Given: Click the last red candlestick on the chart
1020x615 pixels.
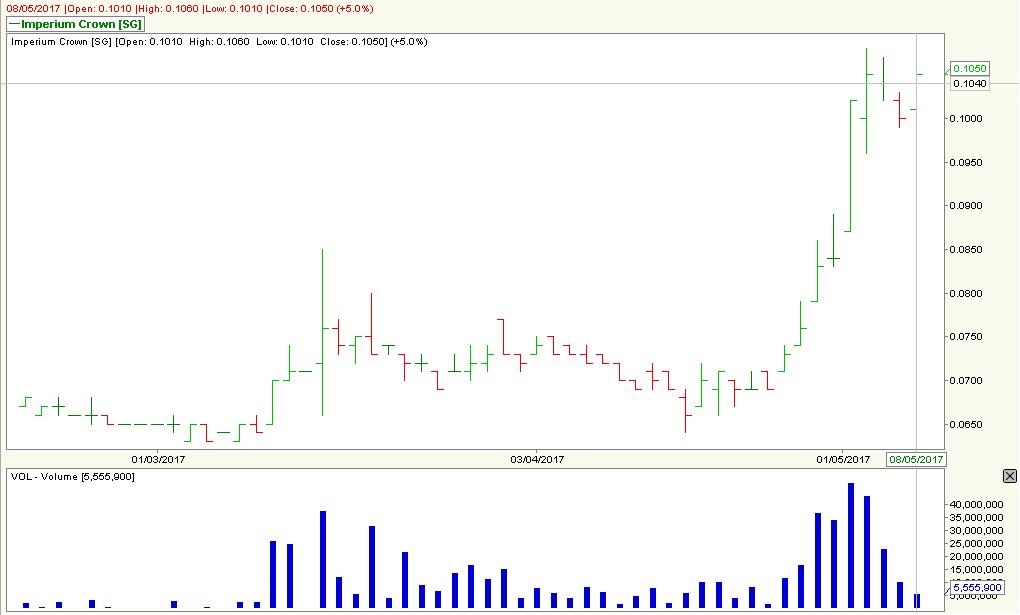Looking at the screenshot, I should [x=899, y=110].
